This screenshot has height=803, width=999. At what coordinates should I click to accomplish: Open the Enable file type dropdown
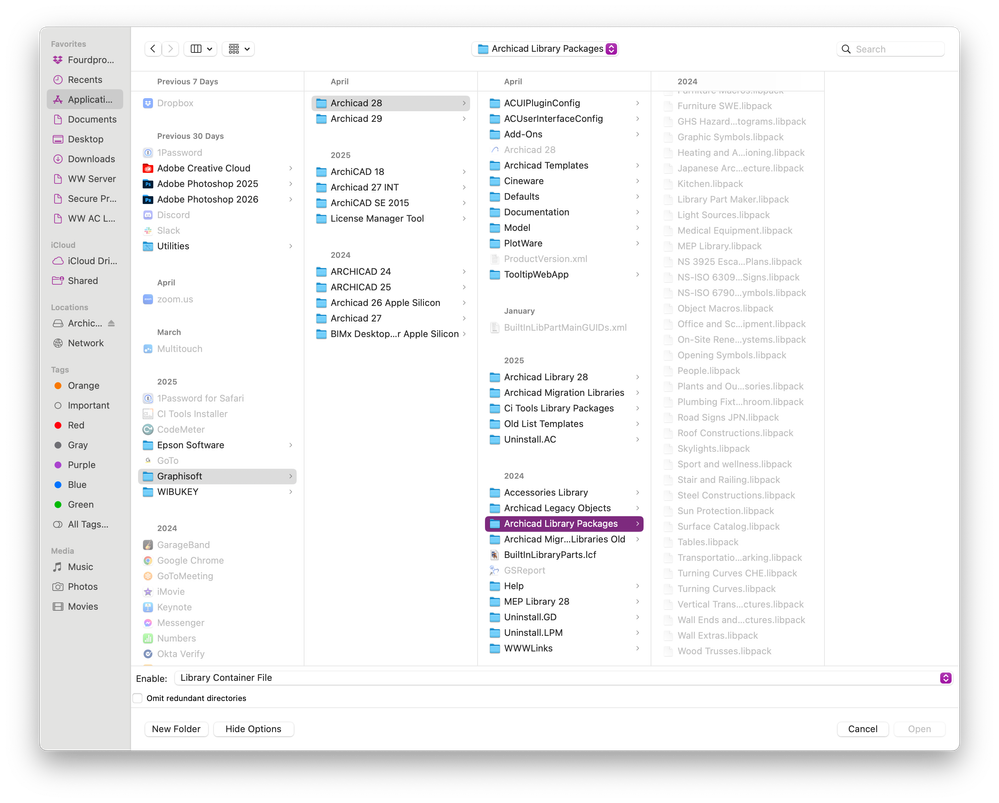(563, 678)
